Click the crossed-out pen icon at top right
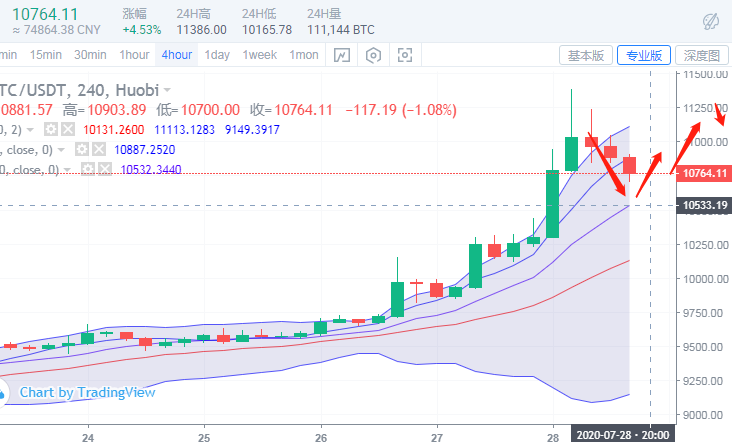The width and height of the screenshot is (732, 442). click(x=711, y=21)
